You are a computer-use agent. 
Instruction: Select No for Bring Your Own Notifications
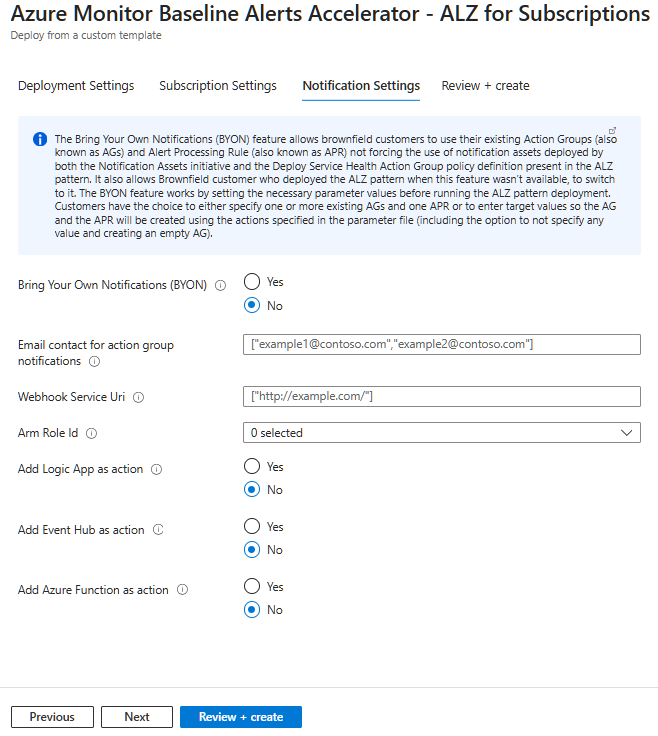(x=252, y=305)
